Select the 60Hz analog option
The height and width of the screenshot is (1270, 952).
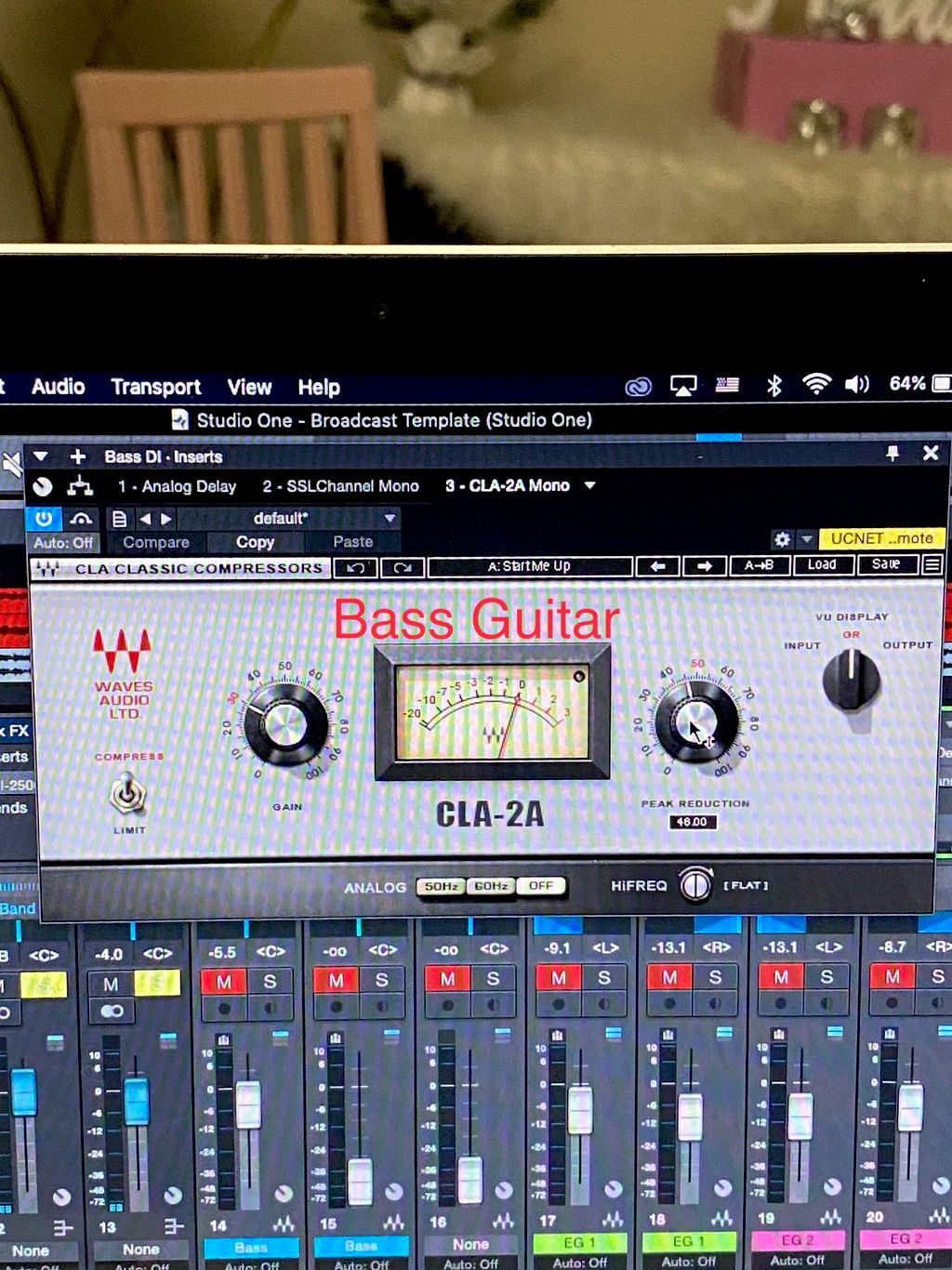coord(491,886)
